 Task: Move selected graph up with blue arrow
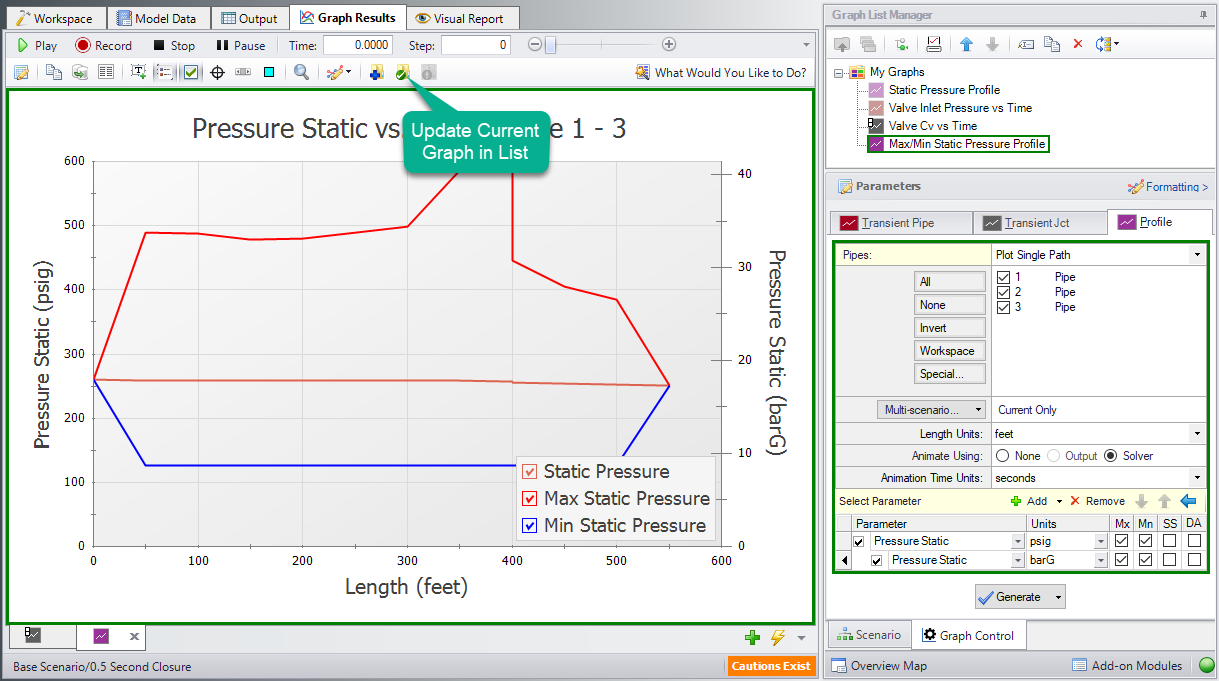point(966,44)
